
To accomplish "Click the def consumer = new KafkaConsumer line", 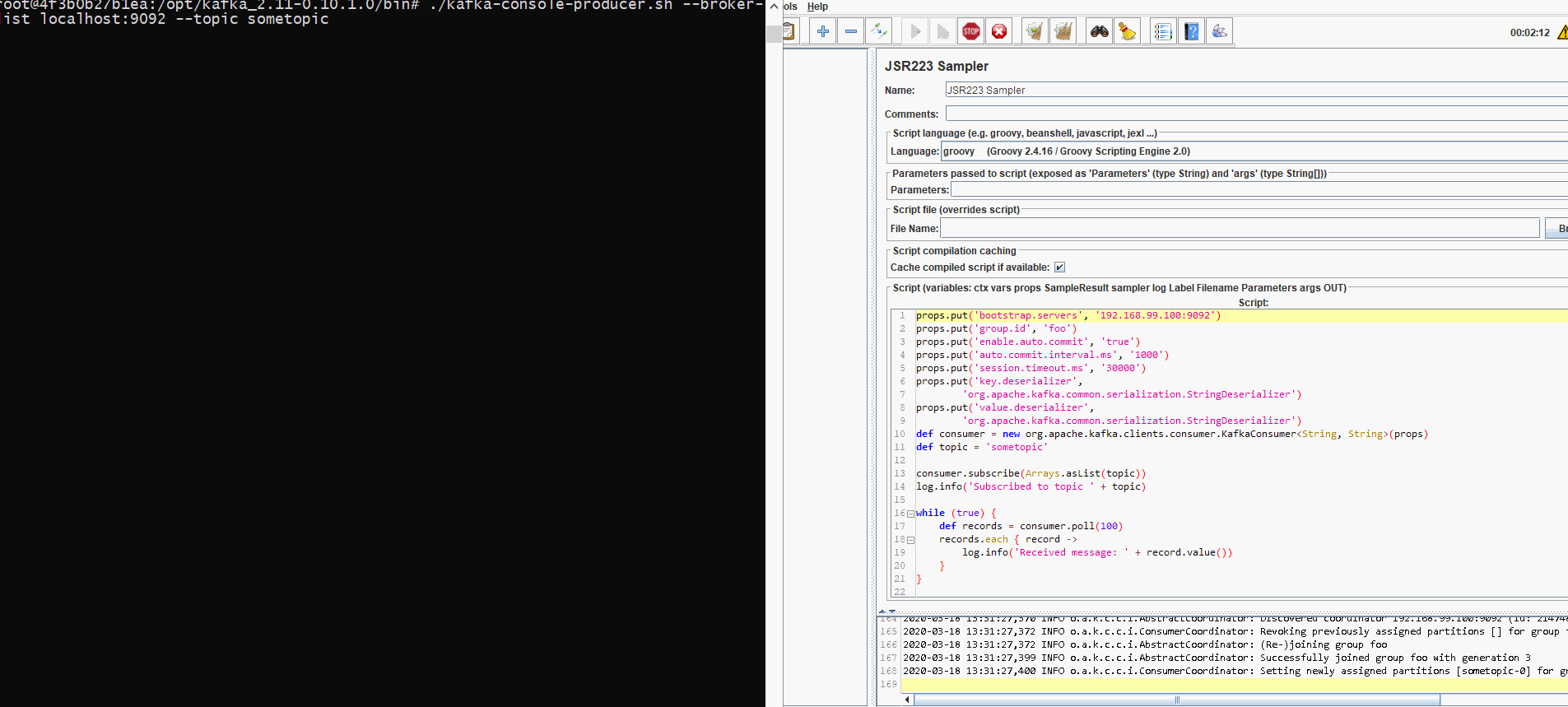I will [1172, 434].
